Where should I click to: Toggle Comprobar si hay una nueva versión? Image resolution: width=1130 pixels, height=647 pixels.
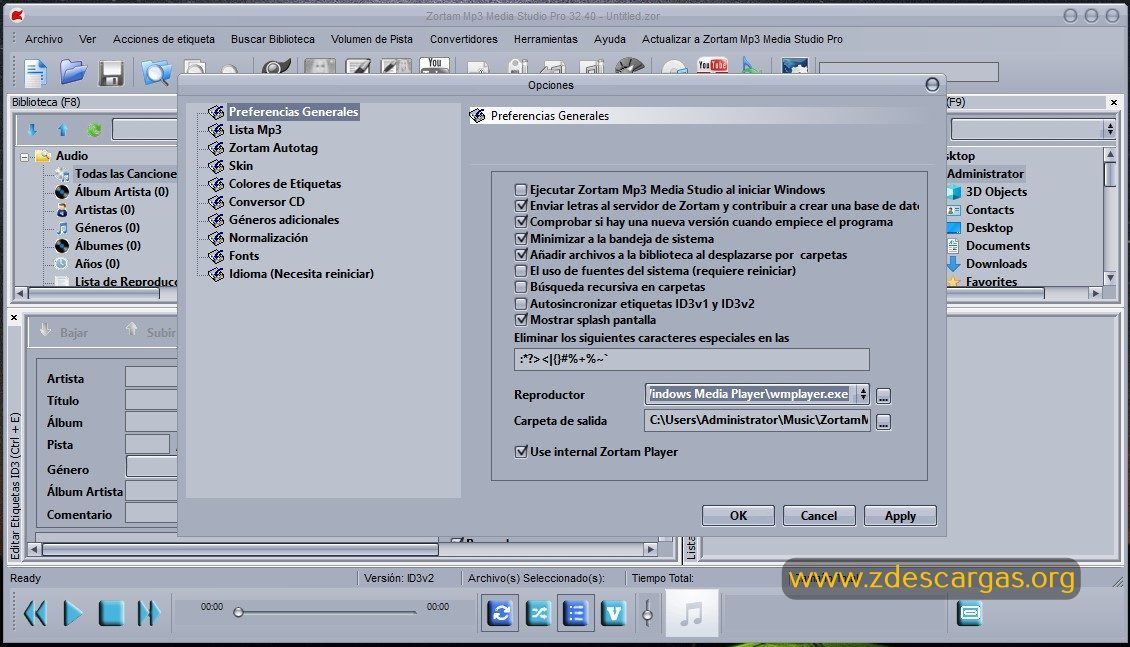[520, 223]
